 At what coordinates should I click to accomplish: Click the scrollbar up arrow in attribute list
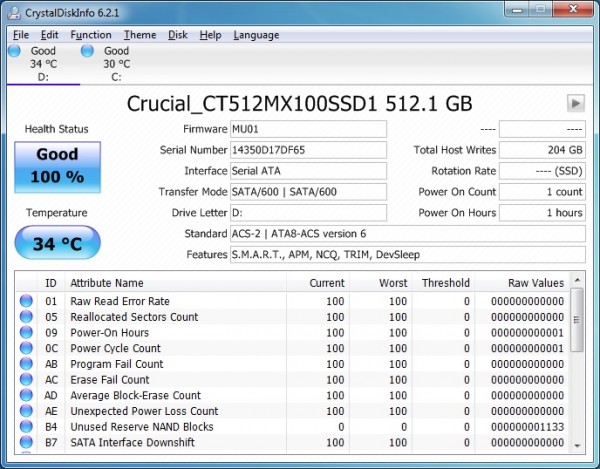point(577,280)
